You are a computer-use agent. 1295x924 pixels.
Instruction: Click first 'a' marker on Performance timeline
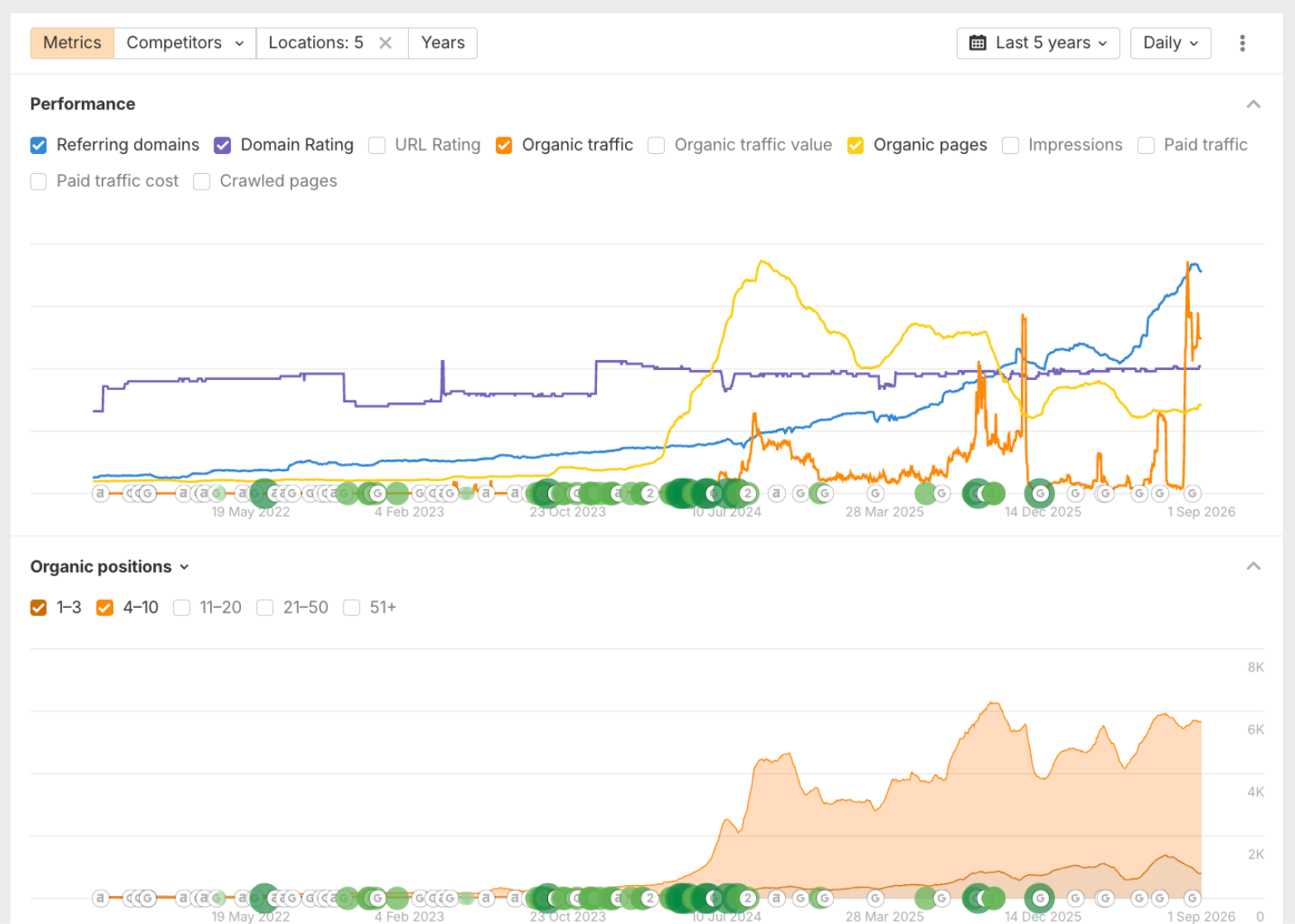tap(100, 493)
